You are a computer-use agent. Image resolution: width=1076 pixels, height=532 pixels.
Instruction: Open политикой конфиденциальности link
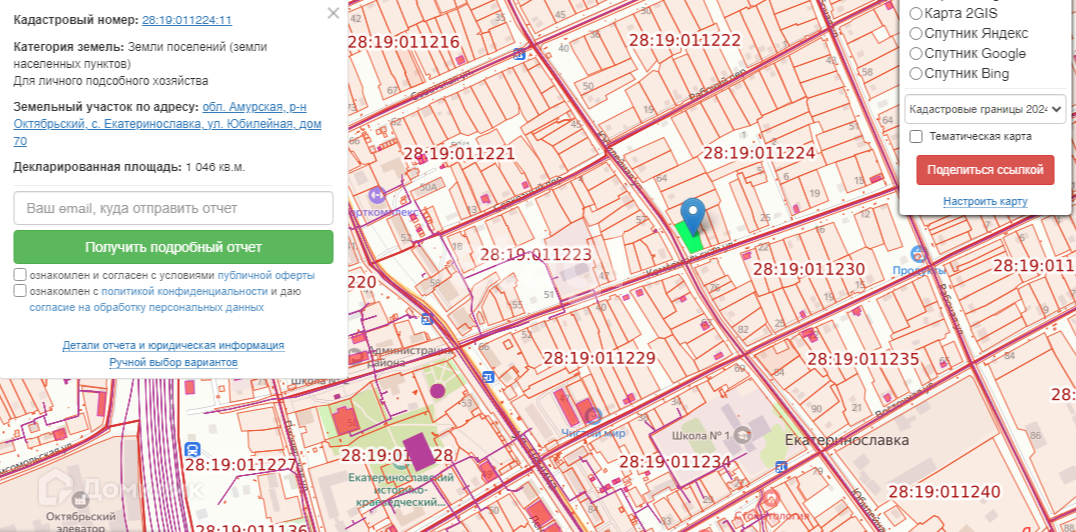(185, 292)
